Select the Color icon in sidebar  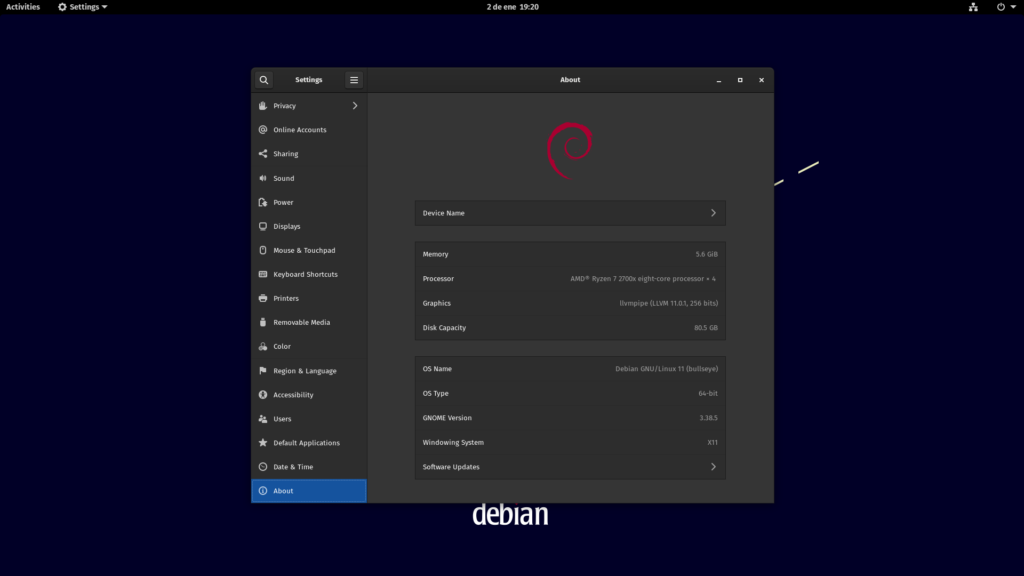(x=263, y=346)
